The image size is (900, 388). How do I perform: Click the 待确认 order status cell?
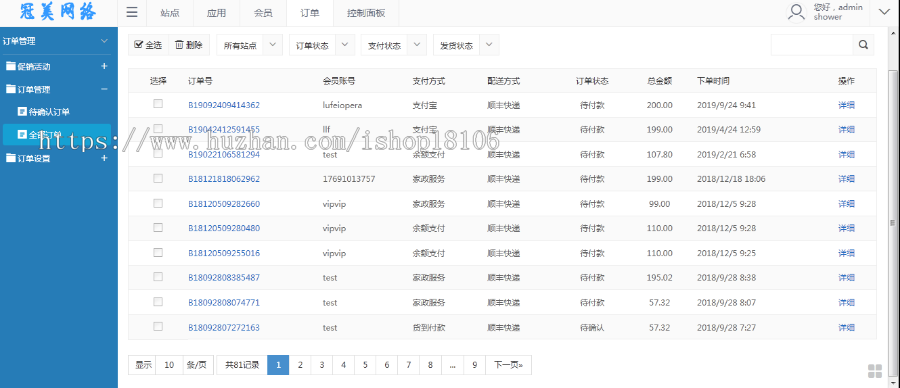tap(592, 328)
